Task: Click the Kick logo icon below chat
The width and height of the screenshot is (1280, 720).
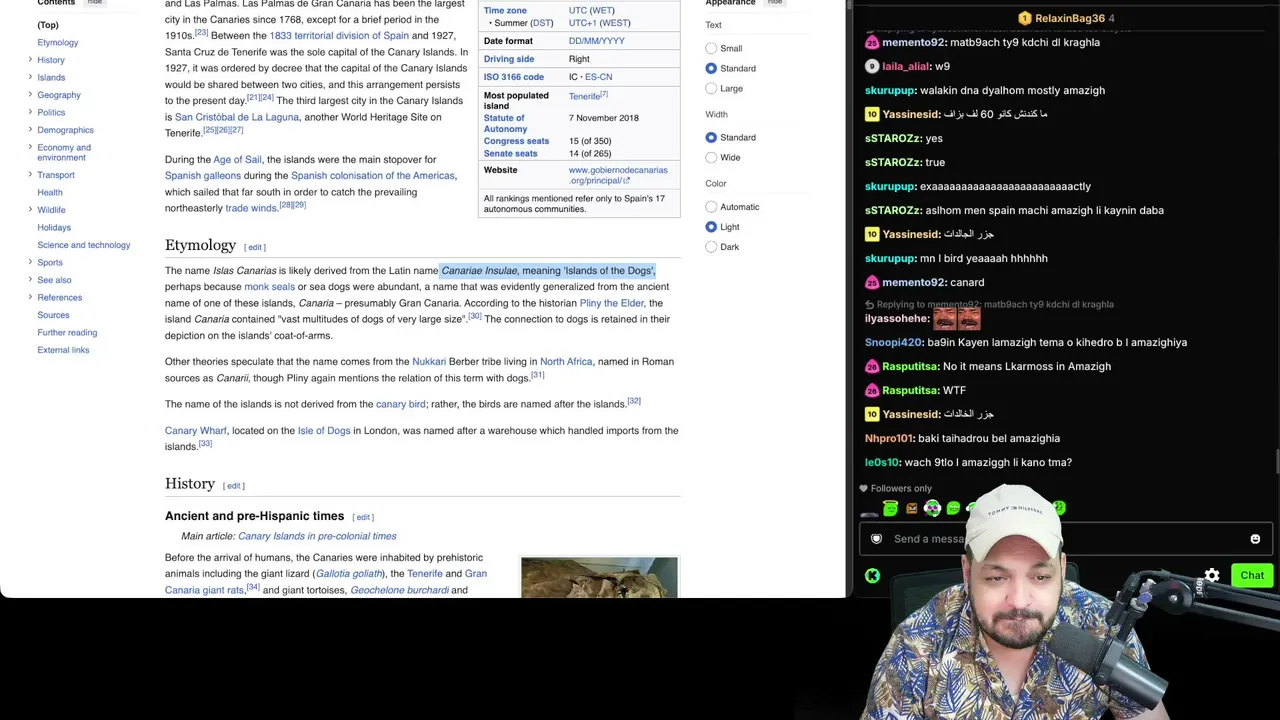Action: (x=873, y=575)
